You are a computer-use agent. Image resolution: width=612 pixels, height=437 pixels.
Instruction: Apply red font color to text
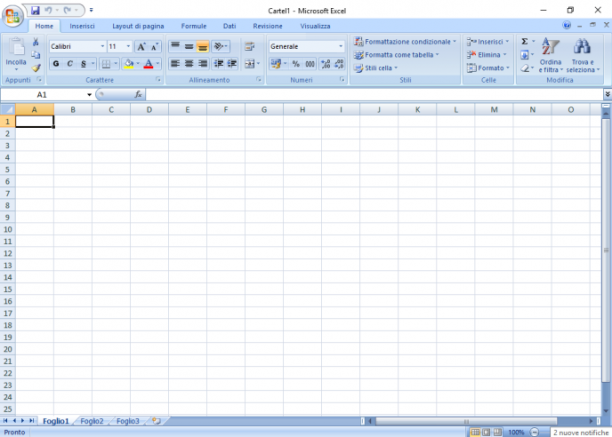[x=148, y=64]
